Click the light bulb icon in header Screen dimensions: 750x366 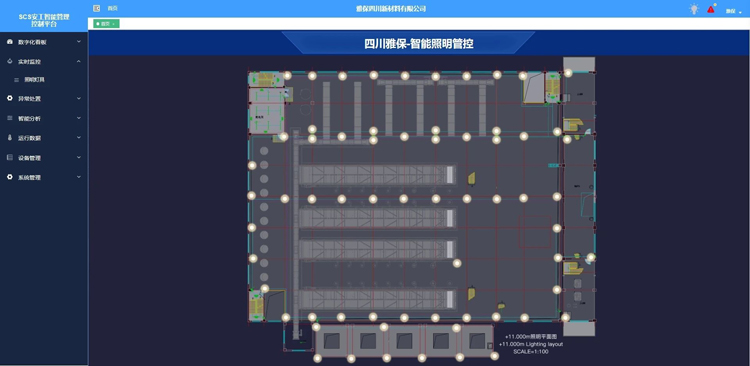[x=694, y=9]
